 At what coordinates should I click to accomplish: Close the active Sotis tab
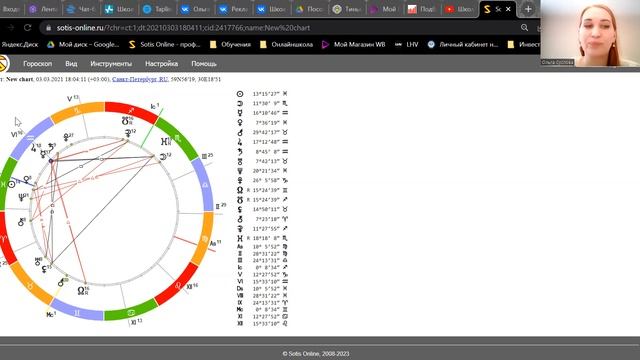508,9
